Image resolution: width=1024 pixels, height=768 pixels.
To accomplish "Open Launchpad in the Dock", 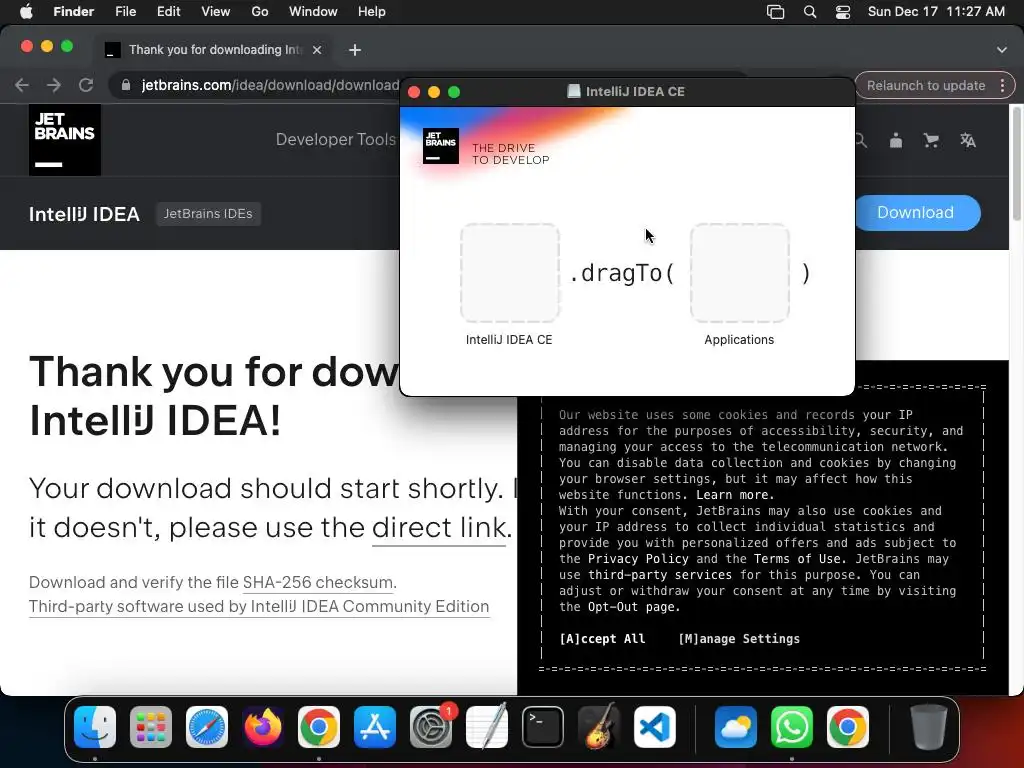I will coord(151,727).
